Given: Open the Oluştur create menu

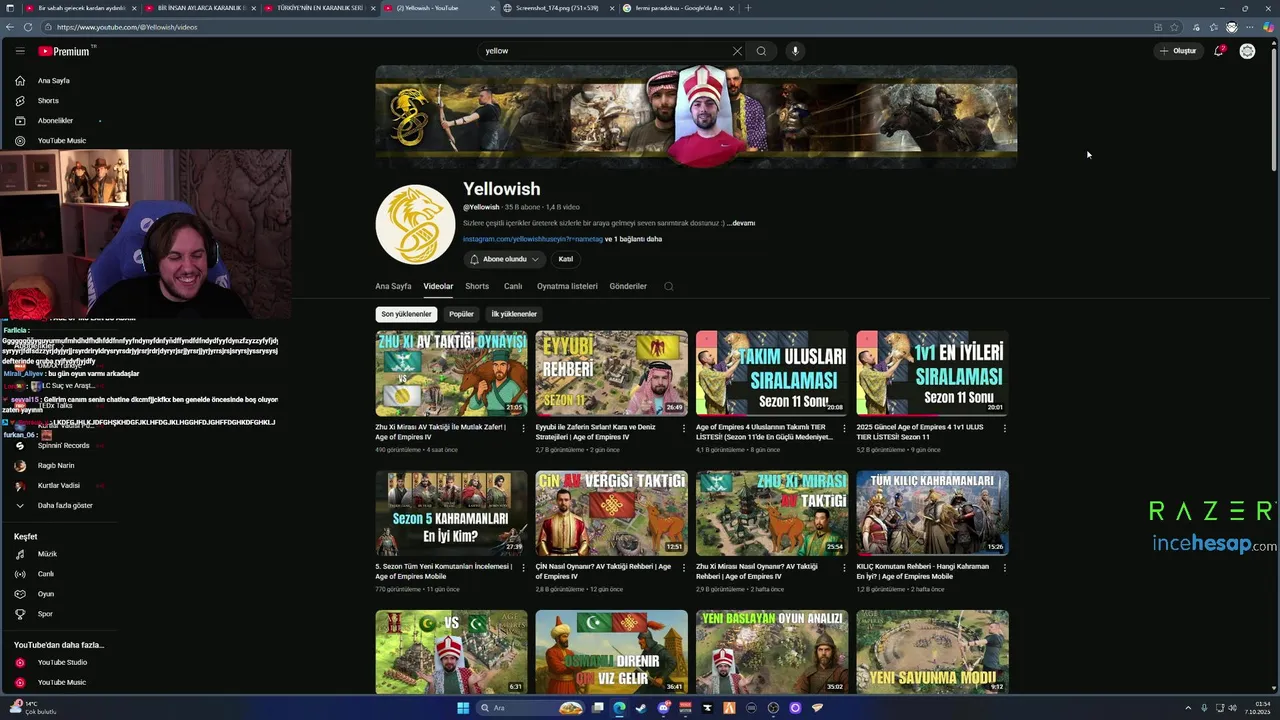Looking at the screenshot, I should tap(1178, 51).
